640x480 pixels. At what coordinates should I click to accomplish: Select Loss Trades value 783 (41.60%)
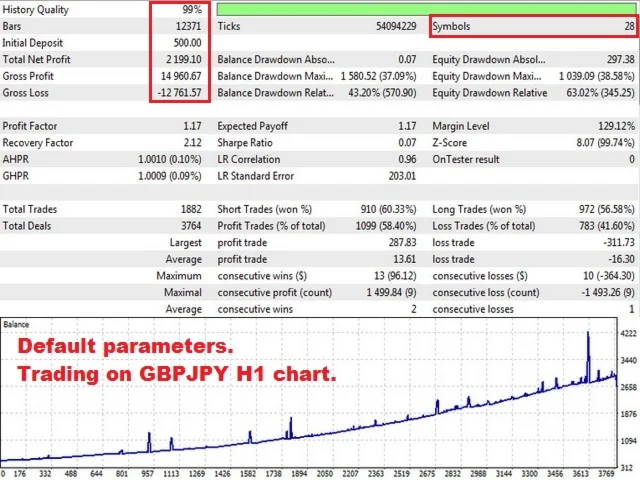(607, 226)
